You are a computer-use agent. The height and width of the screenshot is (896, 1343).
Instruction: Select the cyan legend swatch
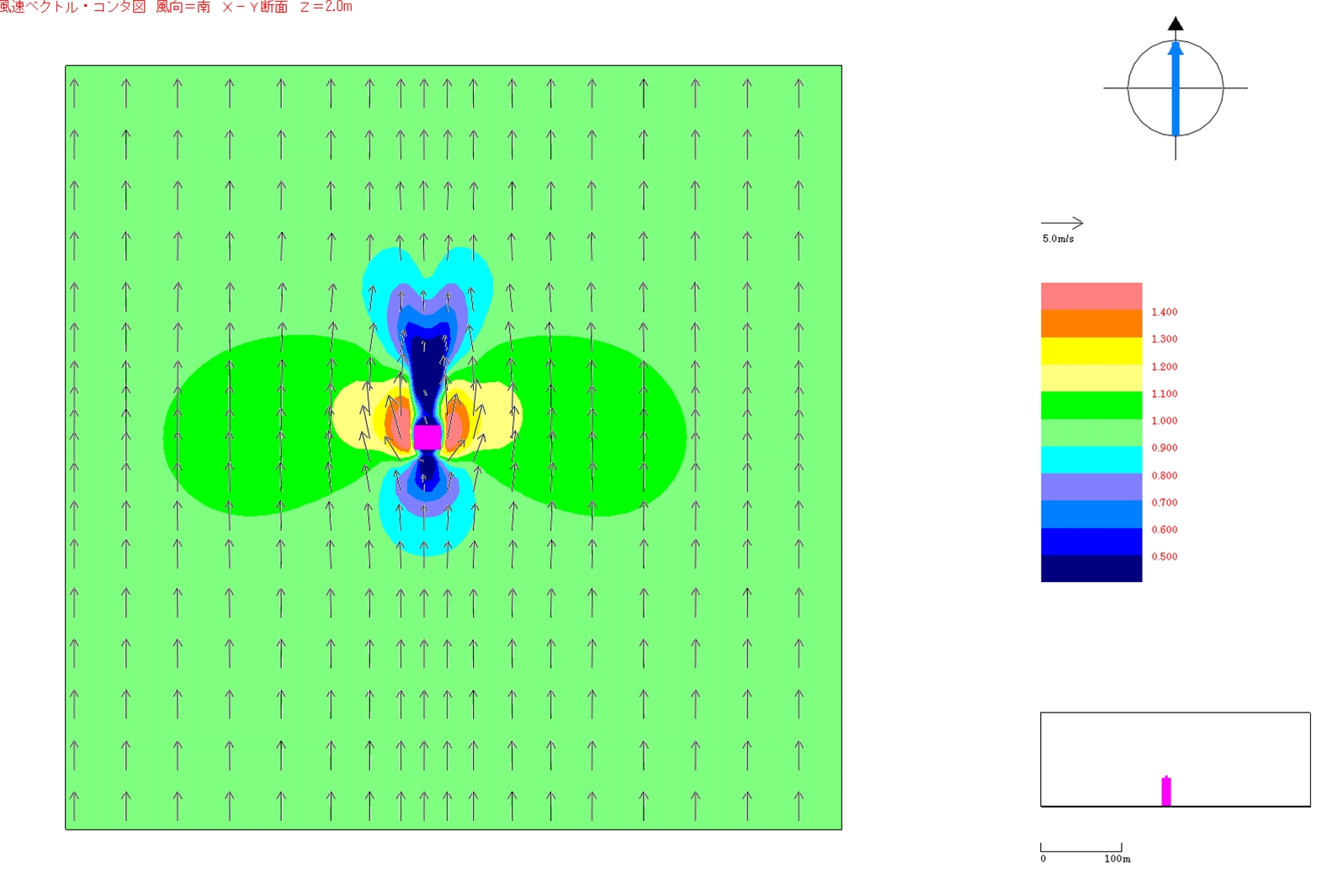tap(1091, 459)
